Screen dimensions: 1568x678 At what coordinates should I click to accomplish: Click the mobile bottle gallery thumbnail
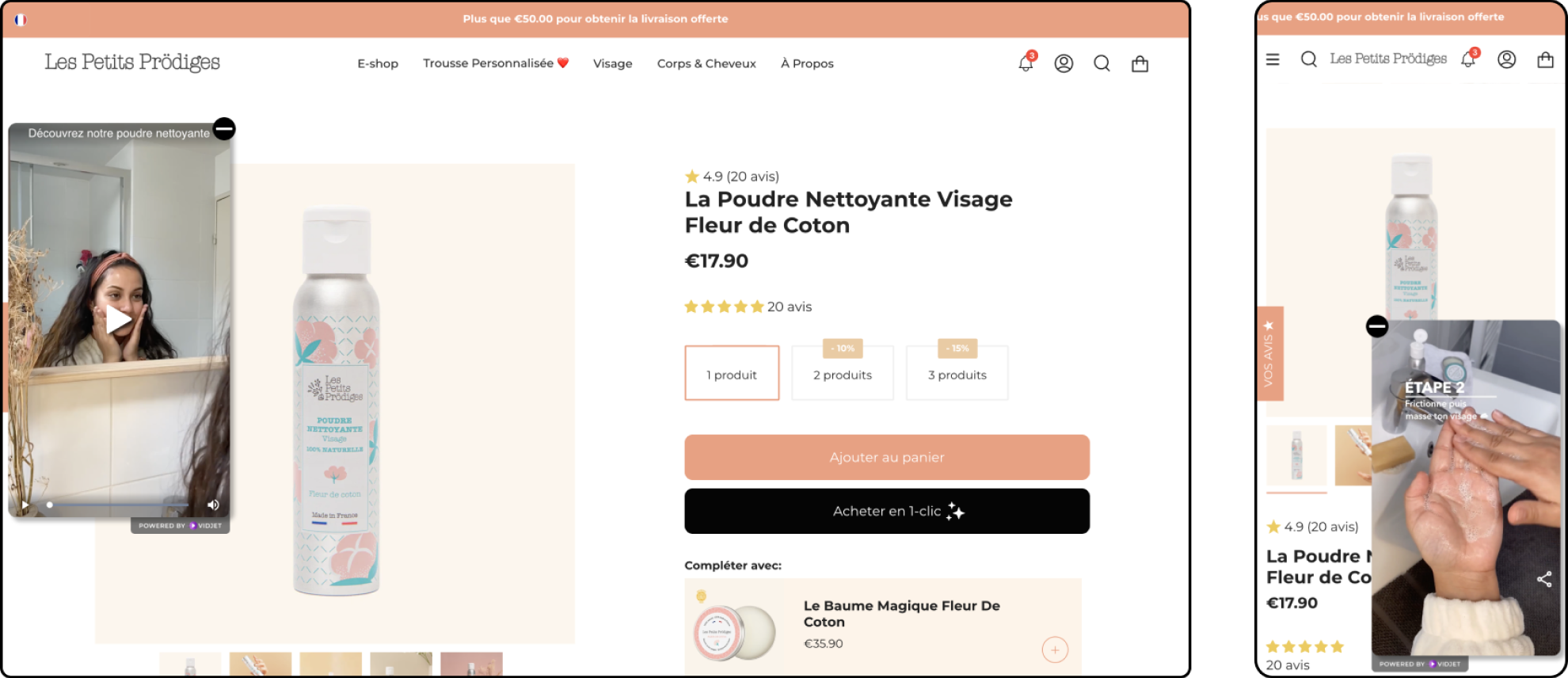pyautogui.click(x=1296, y=455)
